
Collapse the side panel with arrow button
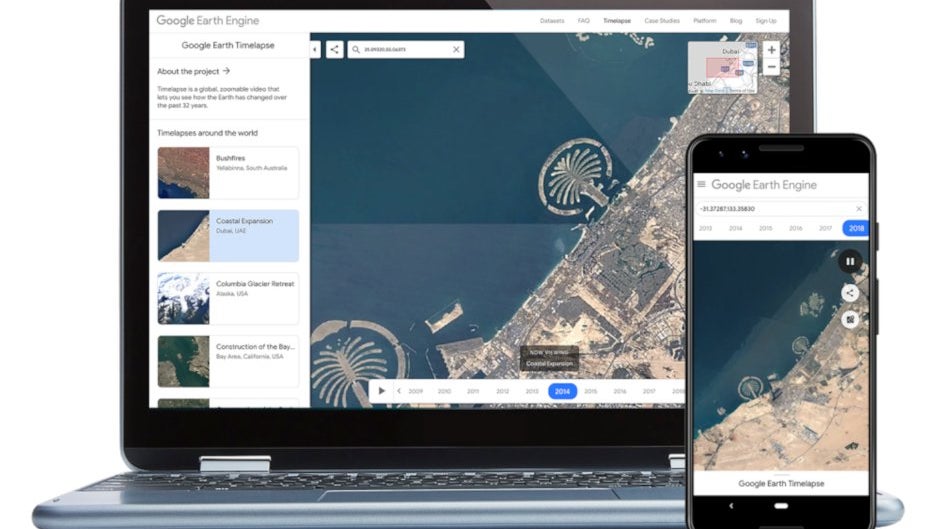315,49
